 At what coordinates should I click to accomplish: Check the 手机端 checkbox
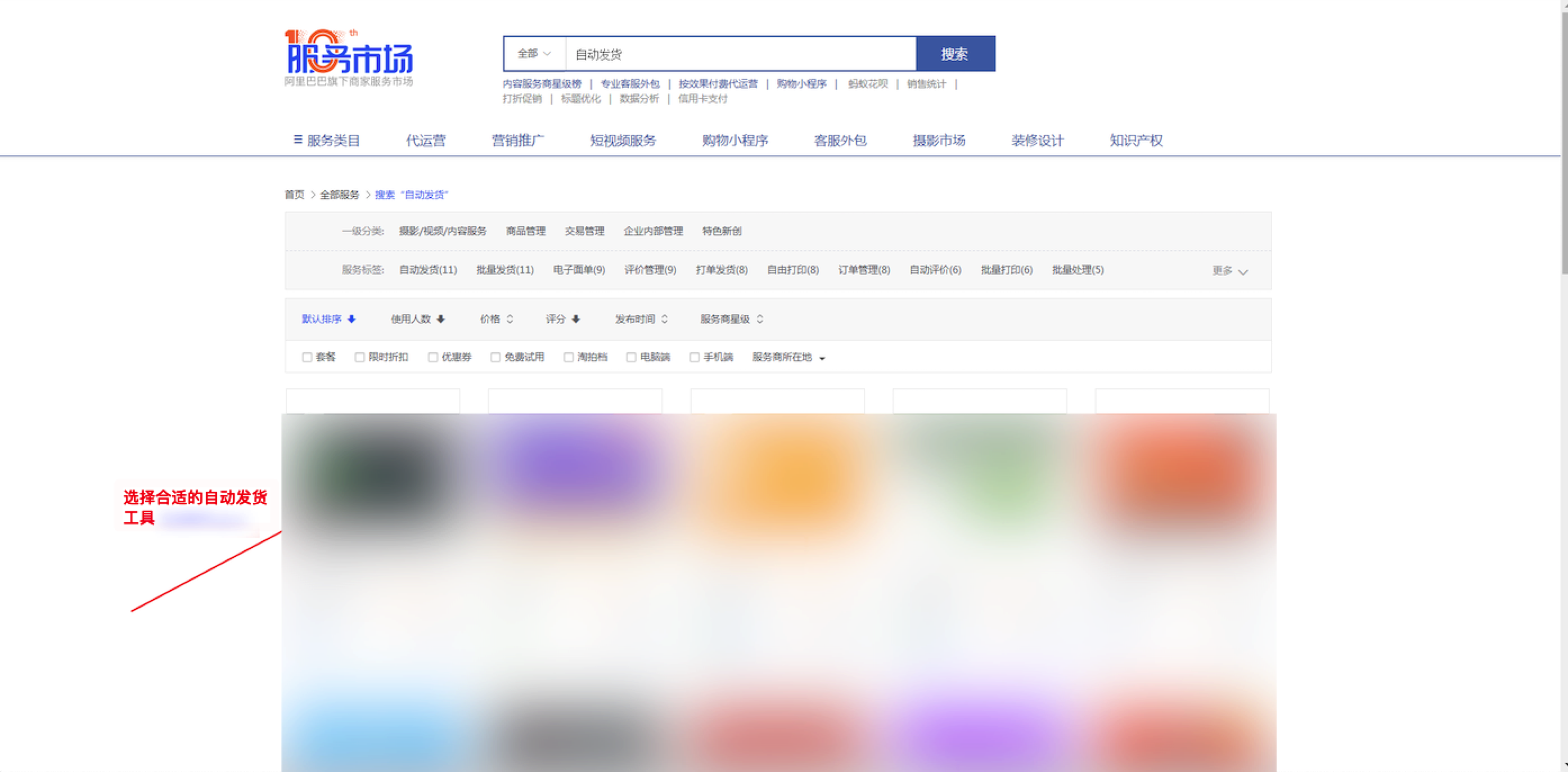point(694,357)
